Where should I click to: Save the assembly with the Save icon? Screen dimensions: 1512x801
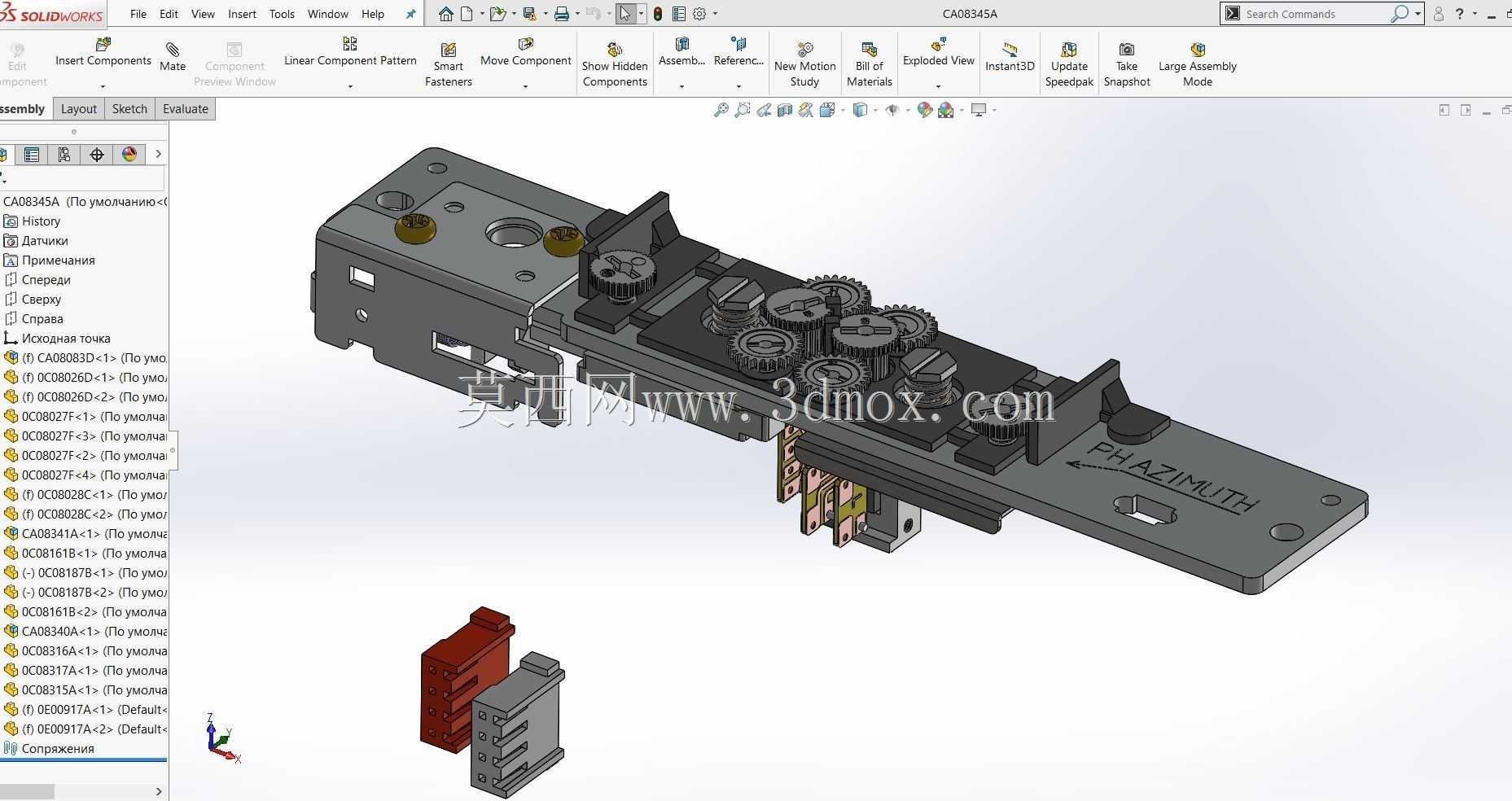(x=529, y=14)
